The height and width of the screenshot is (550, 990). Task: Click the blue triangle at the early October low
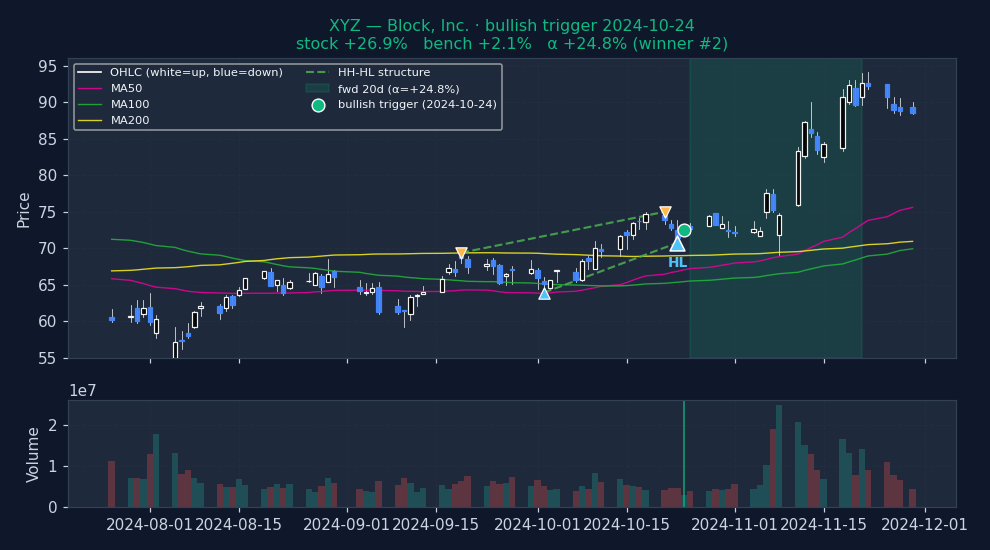click(544, 293)
